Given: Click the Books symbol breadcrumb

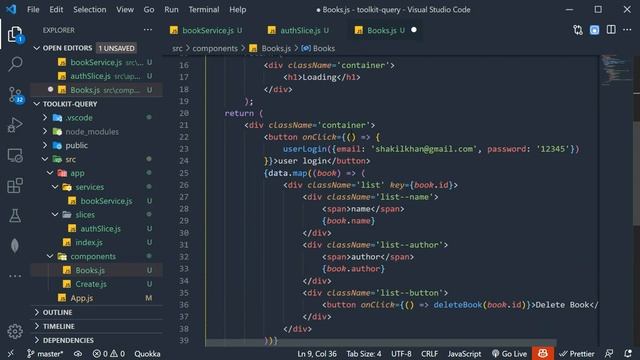Looking at the screenshot, I should pyautogui.click(x=318, y=48).
